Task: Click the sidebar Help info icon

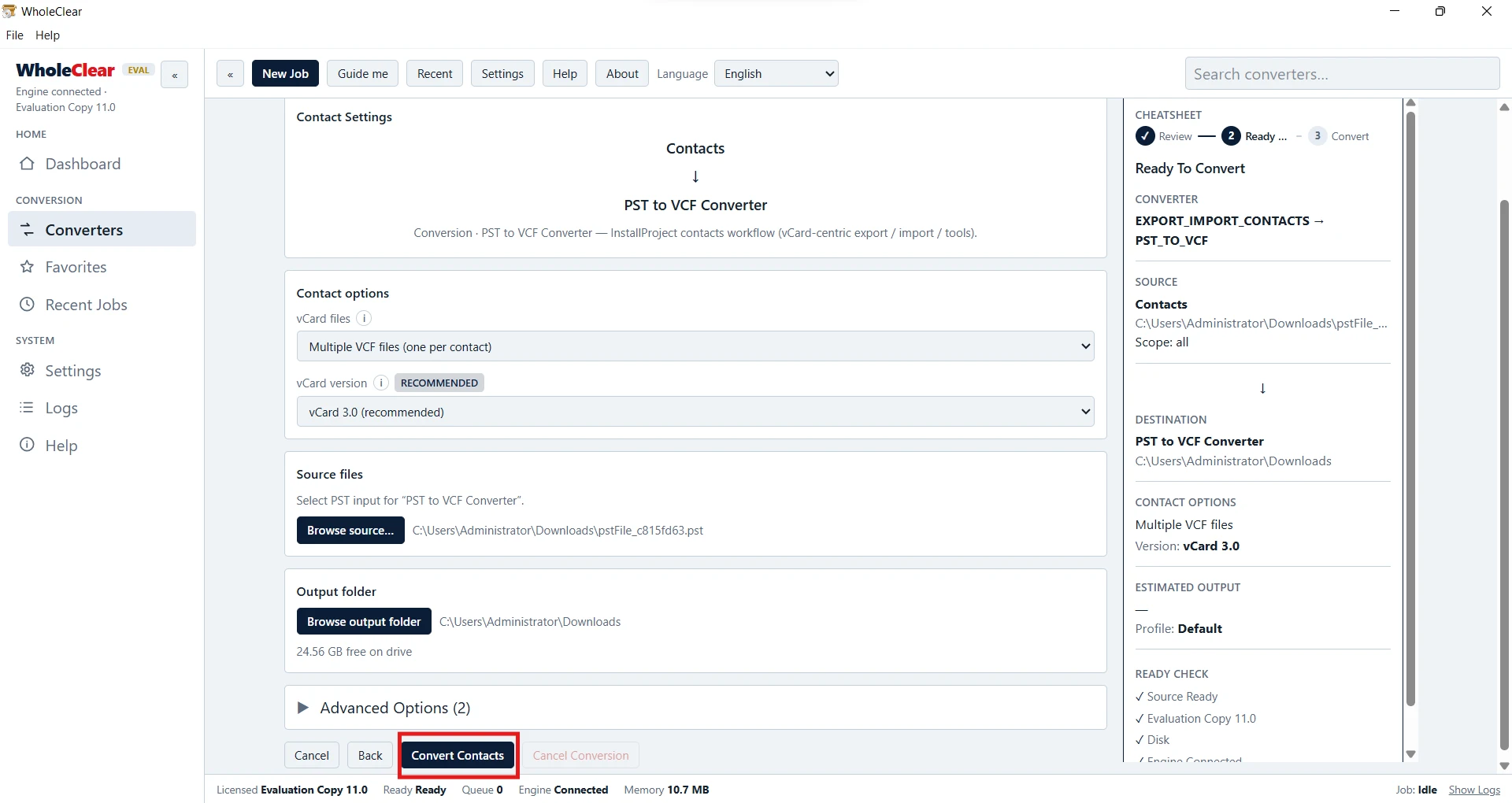Action: [27, 445]
